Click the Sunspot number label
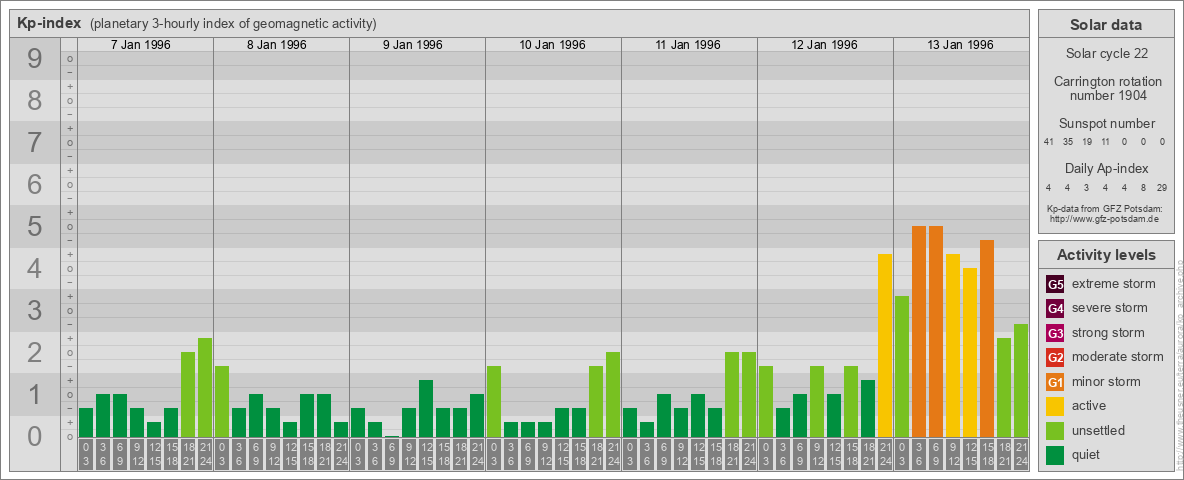 (1105, 124)
